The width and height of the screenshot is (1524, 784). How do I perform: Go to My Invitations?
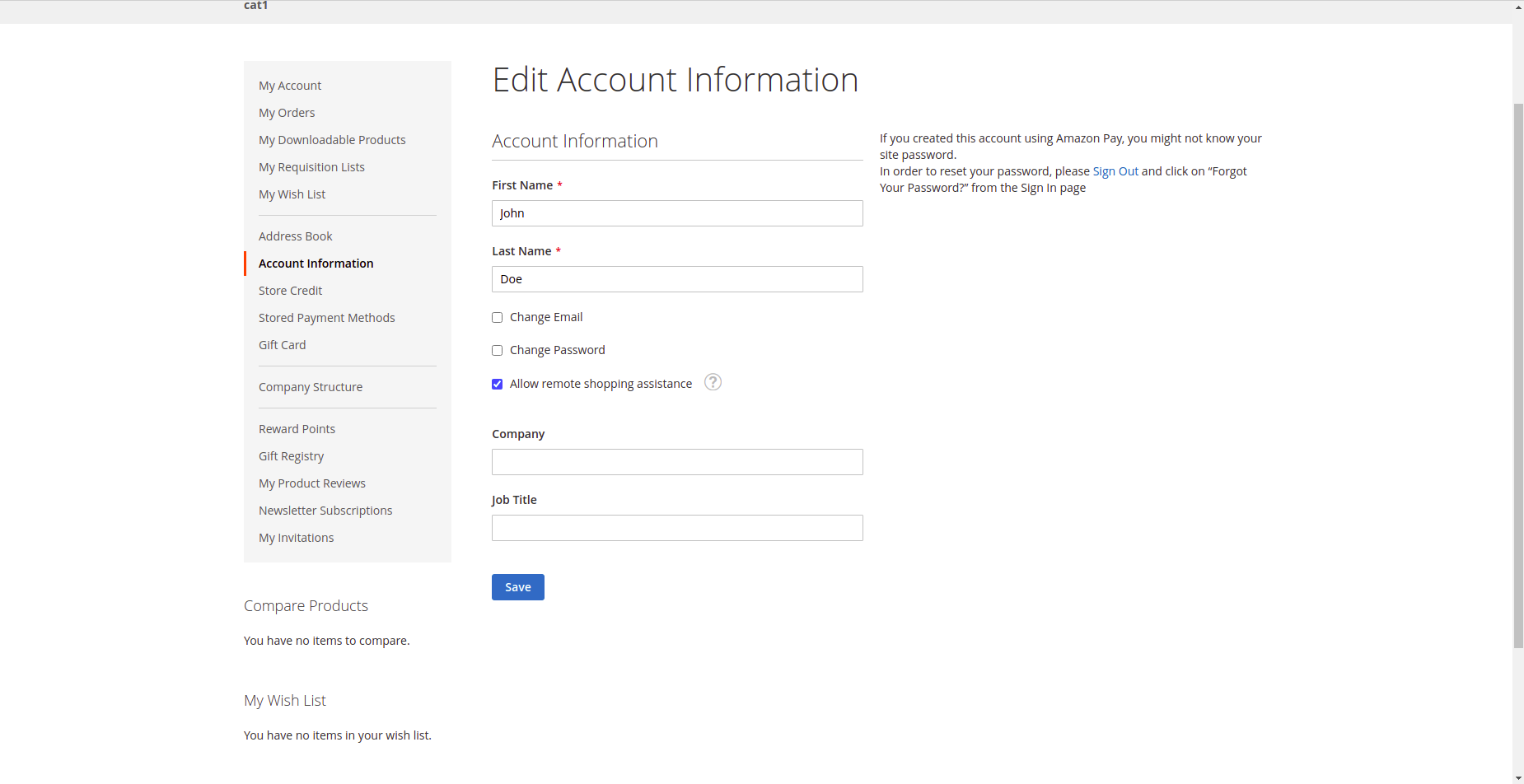coord(297,538)
